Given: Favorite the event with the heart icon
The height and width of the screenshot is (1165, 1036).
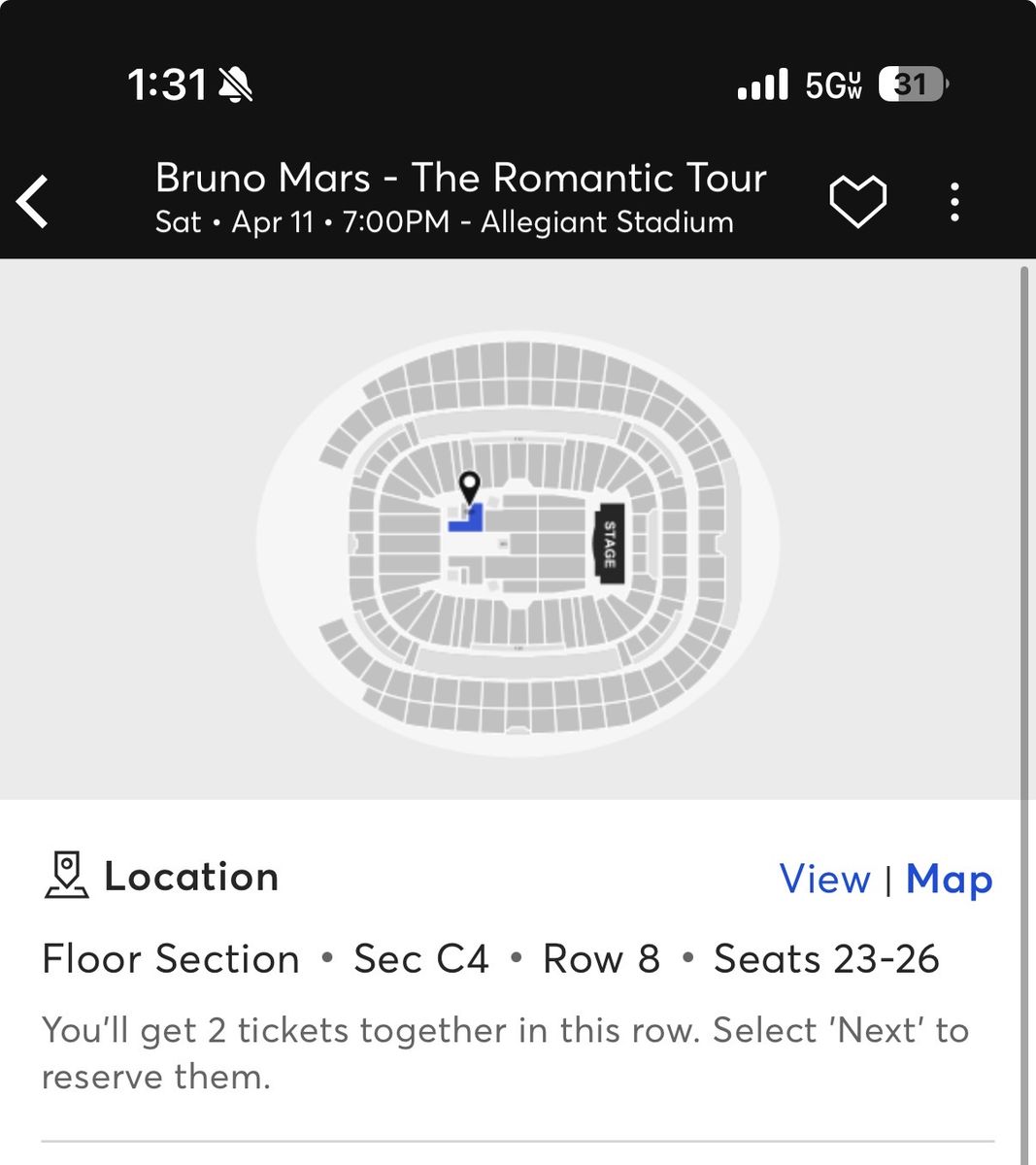Looking at the screenshot, I should [857, 201].
